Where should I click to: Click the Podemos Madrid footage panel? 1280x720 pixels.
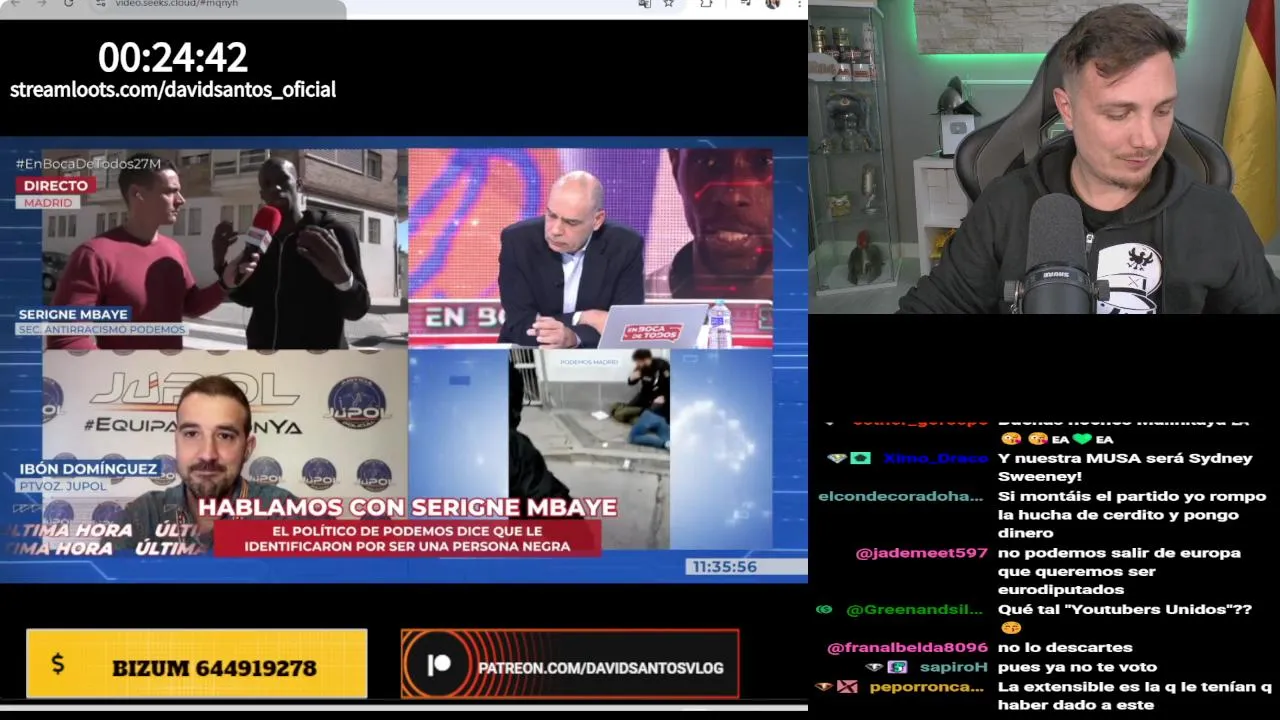pos(590,448)
